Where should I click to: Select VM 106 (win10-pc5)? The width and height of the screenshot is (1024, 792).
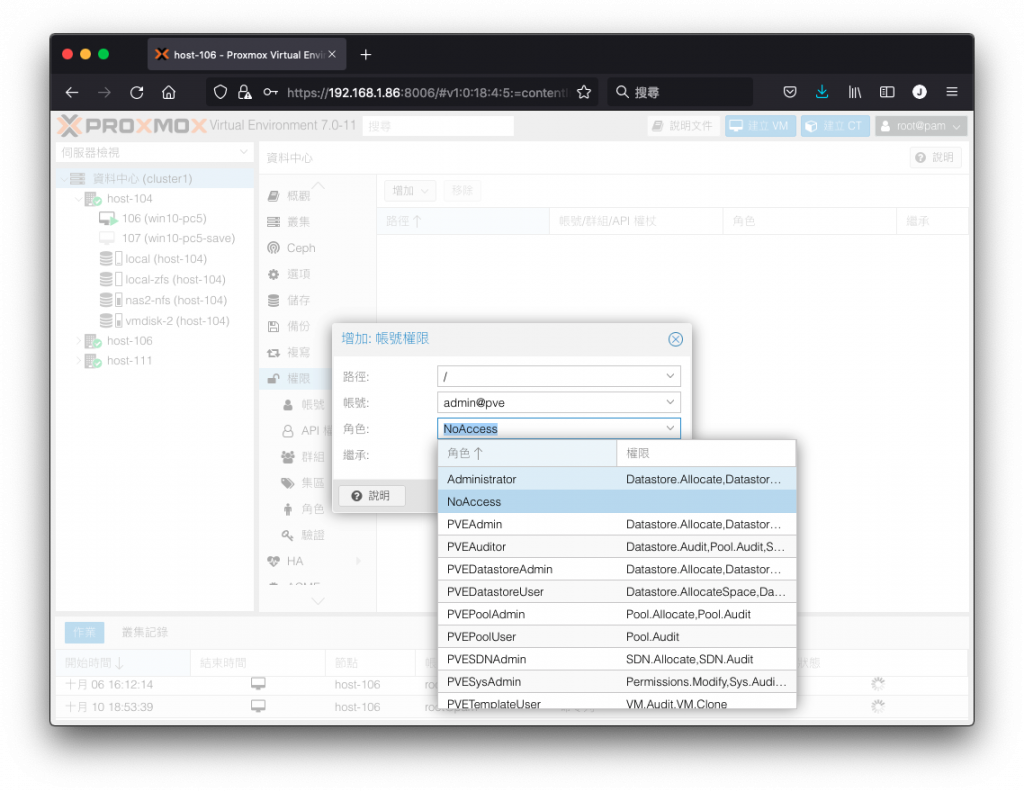tap(164, 218)
